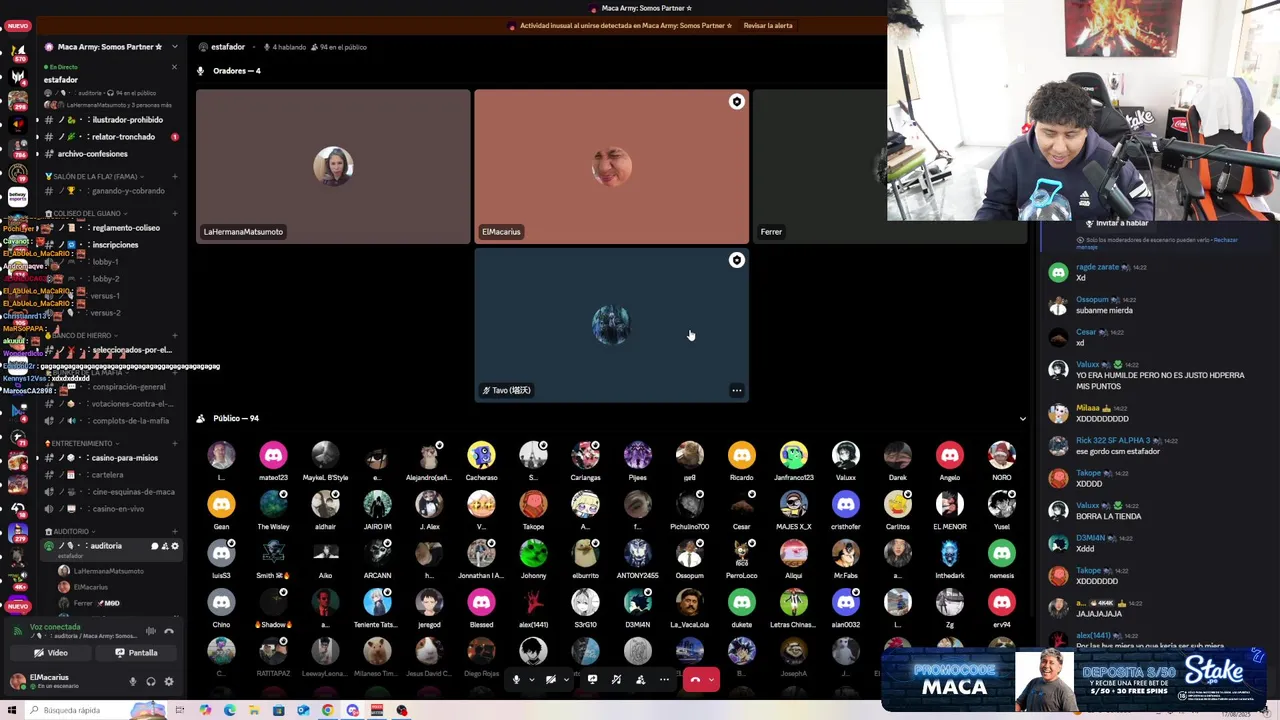Select LaHermanaMatsumoto speaker tile
Image resolution: width=1280 pixels, height=720 pixels.
point(333,167)
